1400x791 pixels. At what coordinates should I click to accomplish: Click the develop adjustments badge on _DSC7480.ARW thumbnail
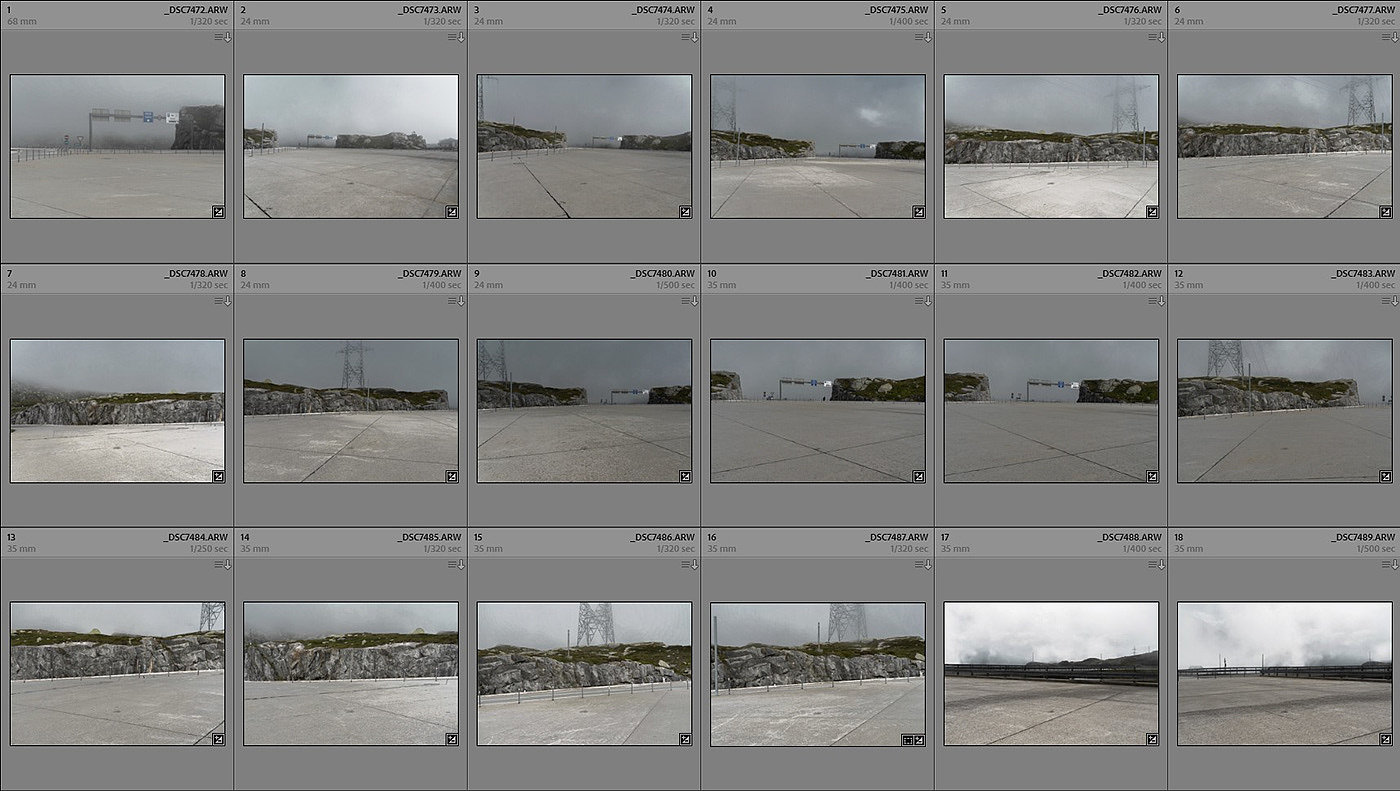click(x=685, y=476)
